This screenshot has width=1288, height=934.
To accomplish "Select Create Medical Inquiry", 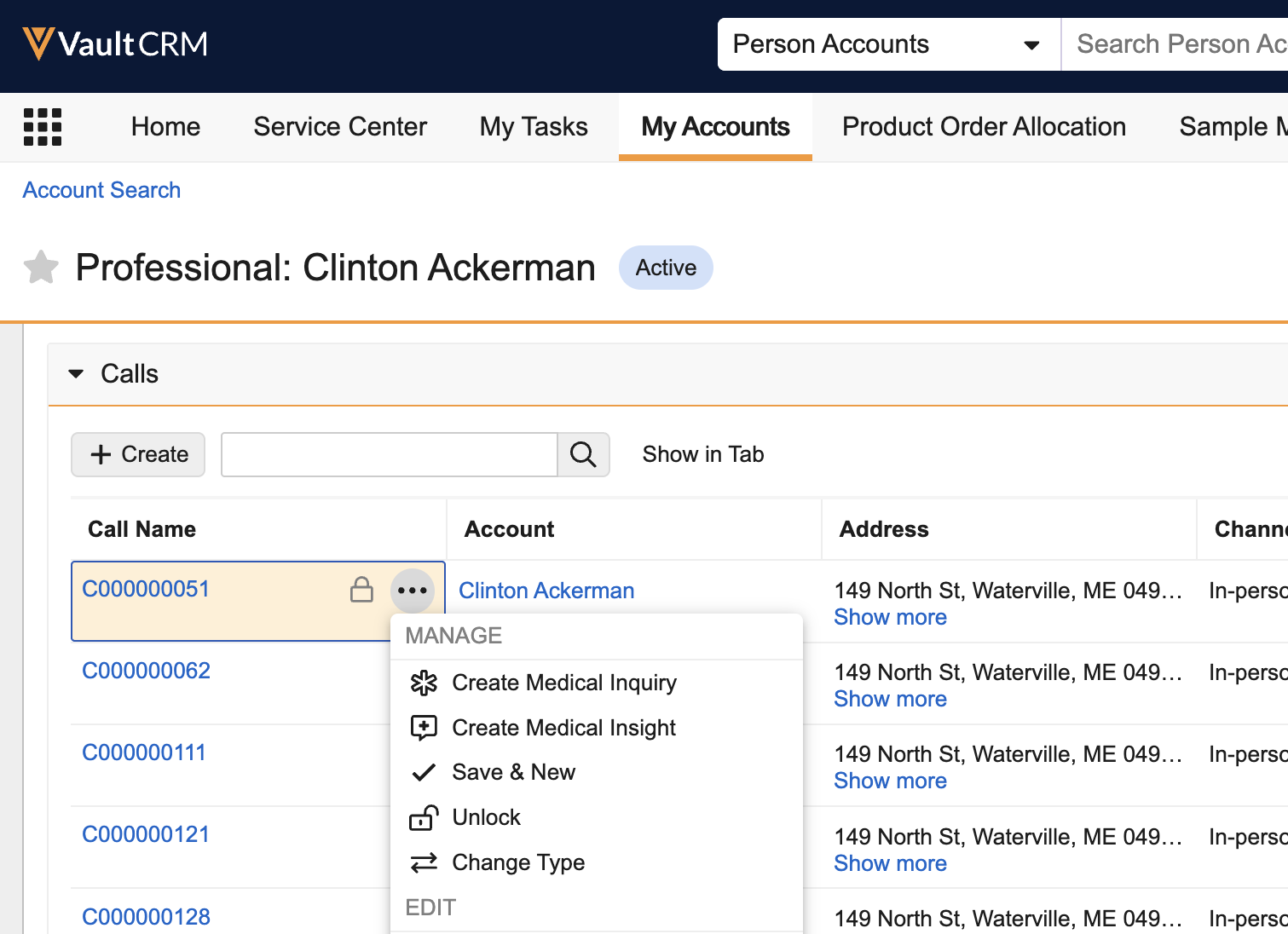I will click(x=563, y=682).
